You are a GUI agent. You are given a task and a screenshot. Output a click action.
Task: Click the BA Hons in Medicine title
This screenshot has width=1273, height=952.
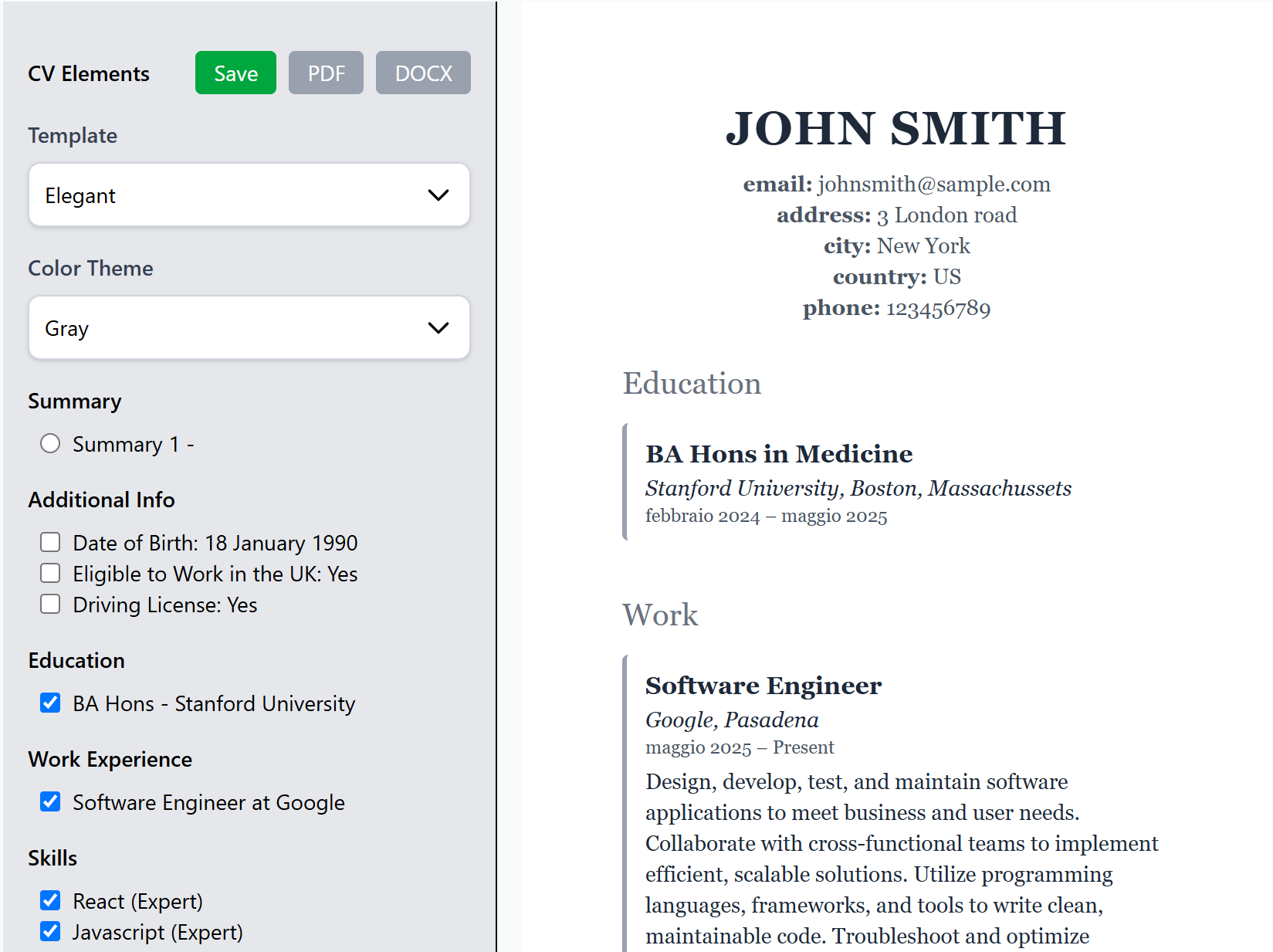(x=779, y=454)
